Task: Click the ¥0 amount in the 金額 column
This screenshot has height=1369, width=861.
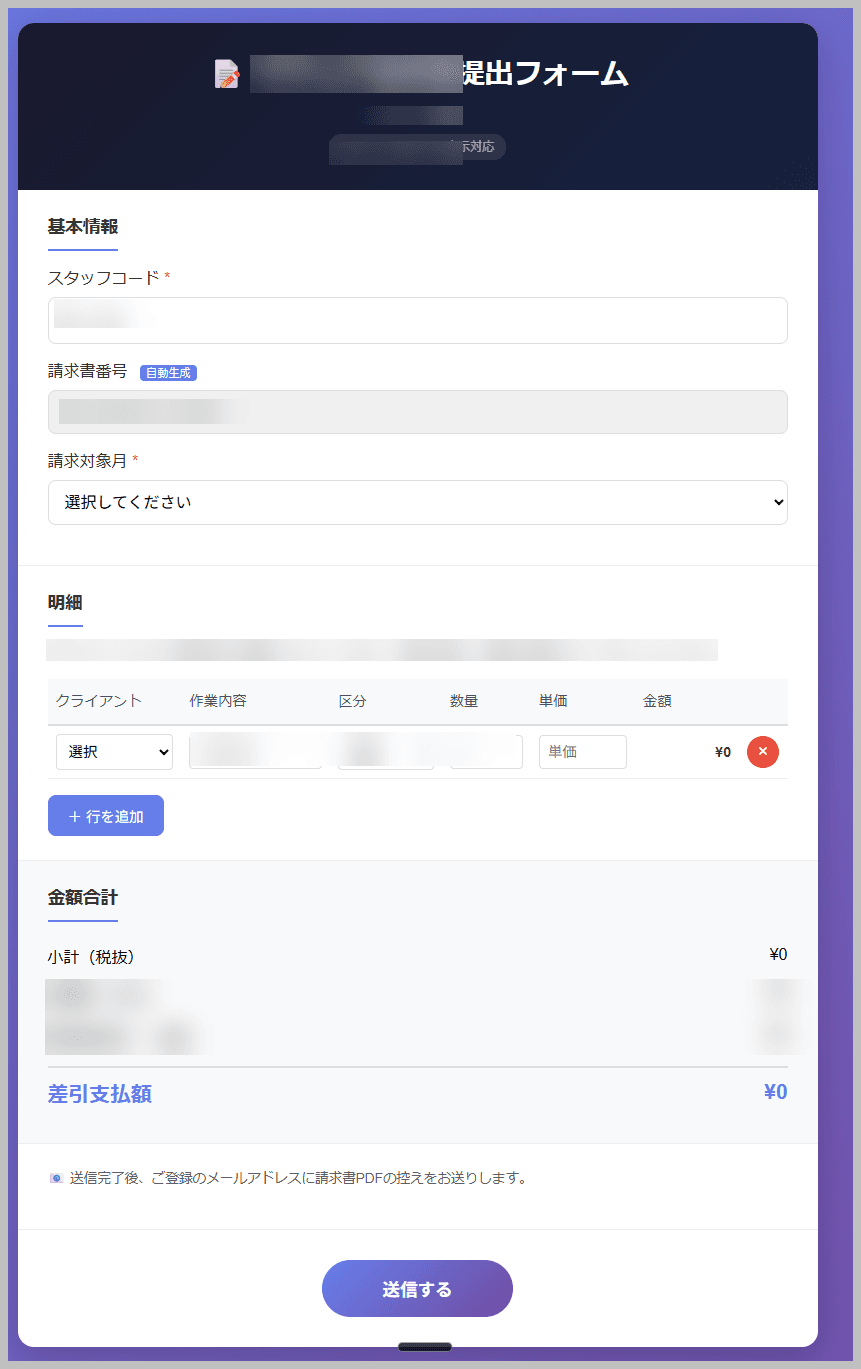Action: 722,751
